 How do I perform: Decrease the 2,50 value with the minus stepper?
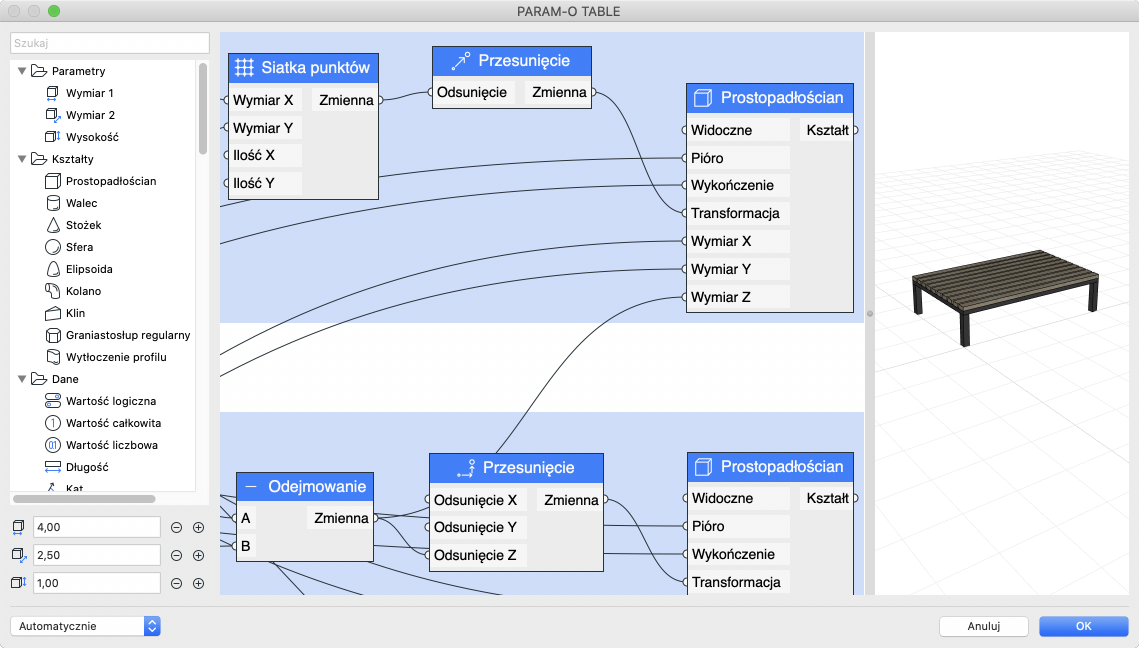point(176,555)
